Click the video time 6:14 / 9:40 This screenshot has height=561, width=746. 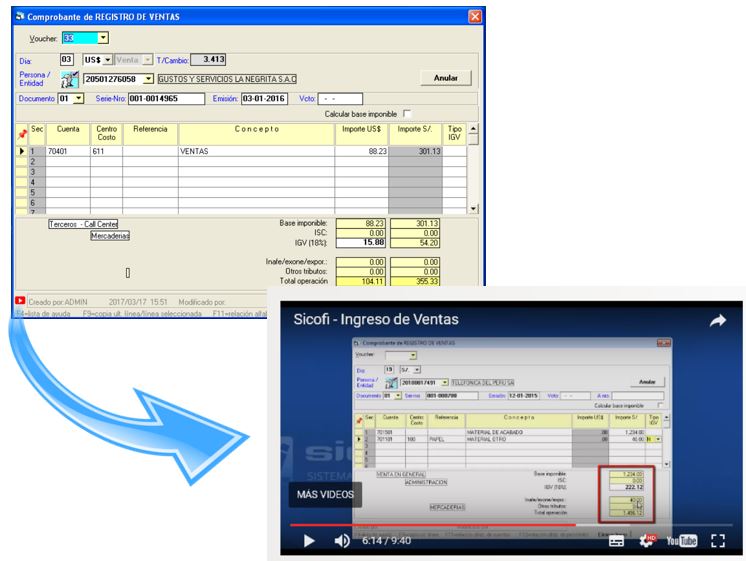pos(386,541)
